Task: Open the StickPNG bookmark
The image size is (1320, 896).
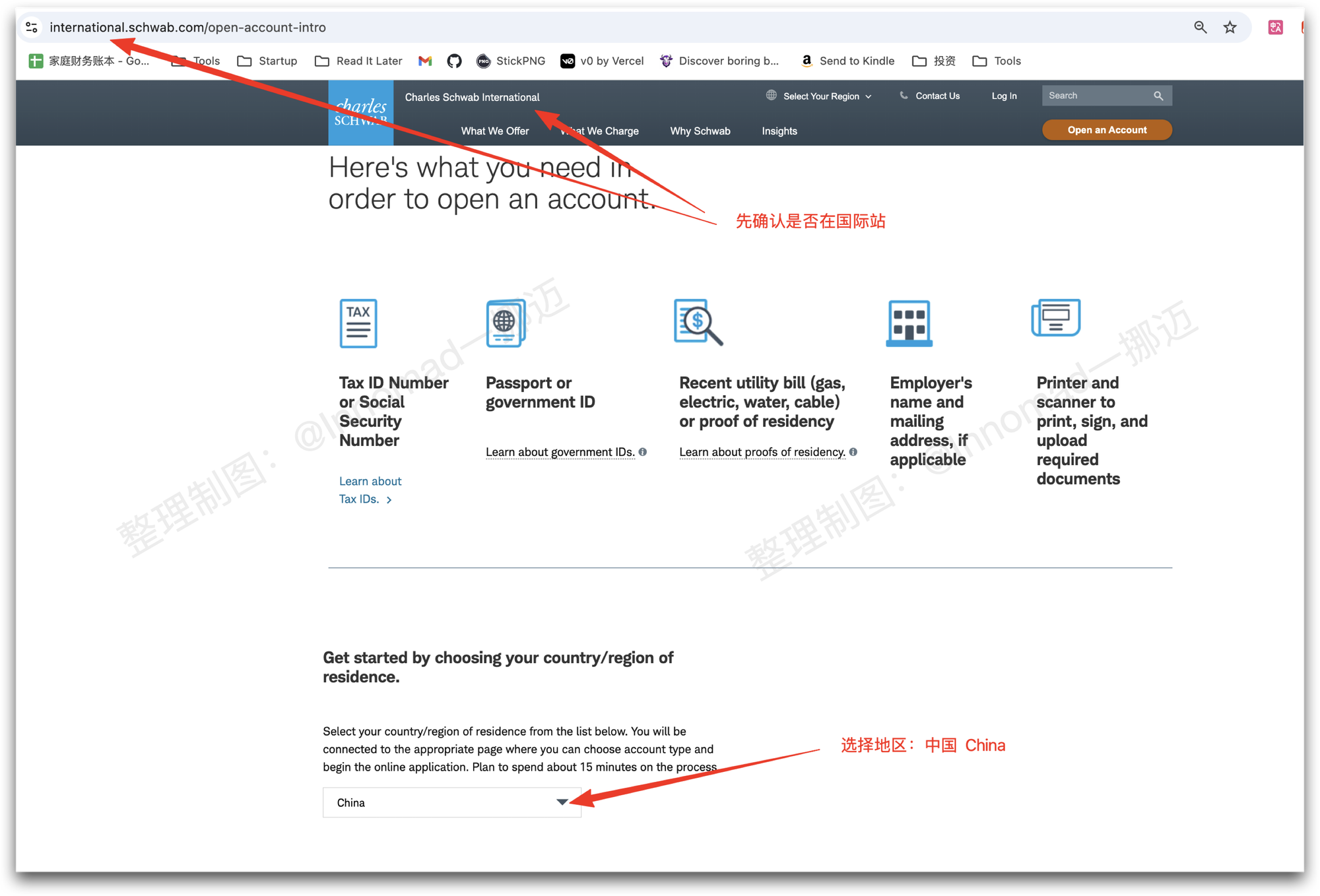Action: 511,61
